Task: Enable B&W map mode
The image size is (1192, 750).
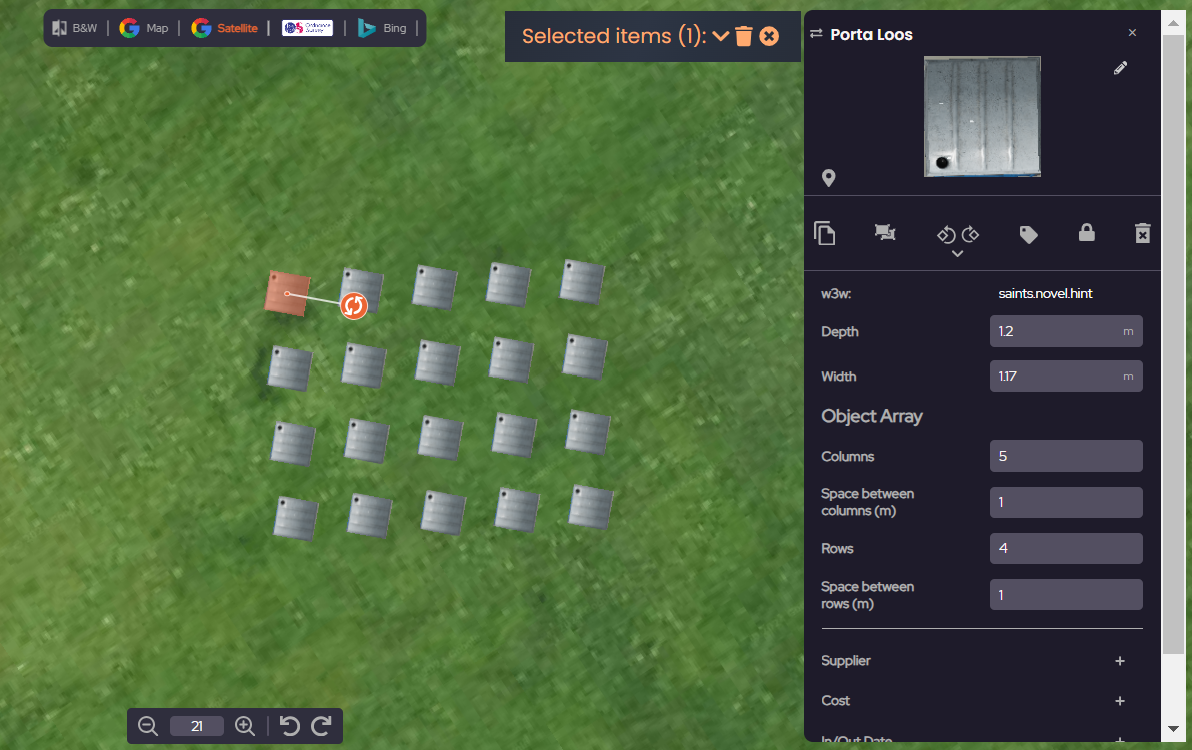Action: click(x=74, y=29)
